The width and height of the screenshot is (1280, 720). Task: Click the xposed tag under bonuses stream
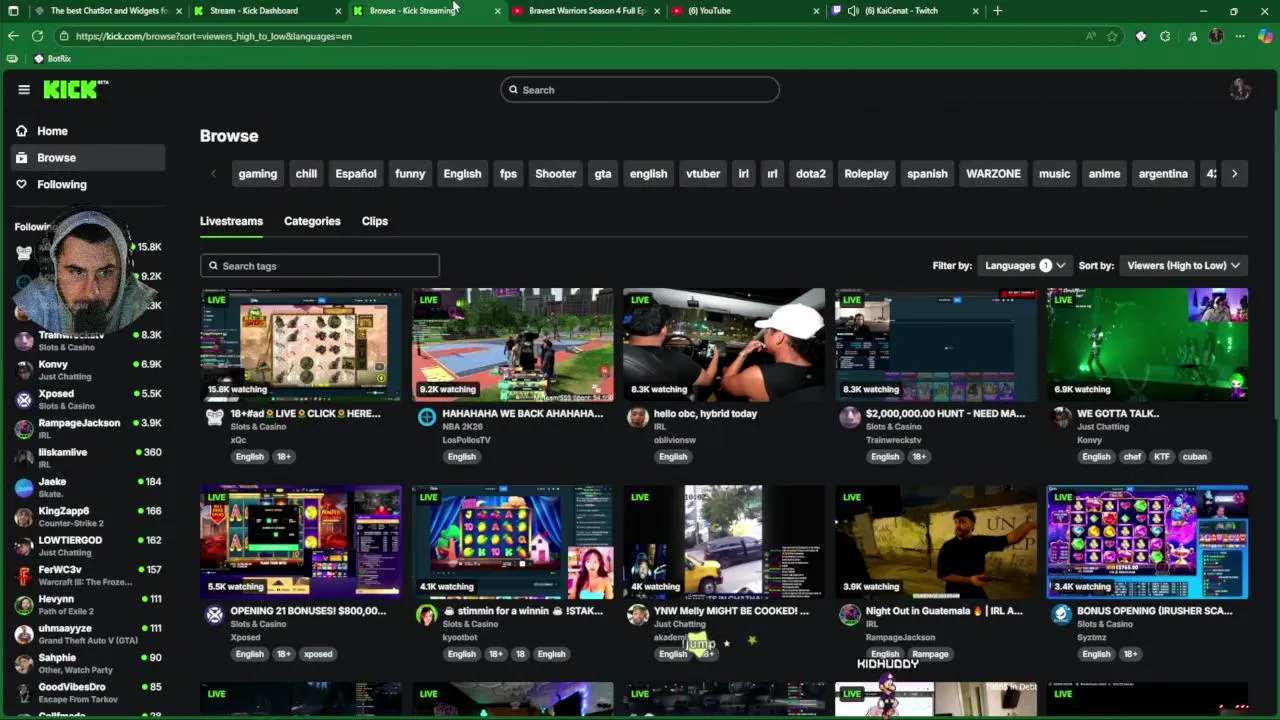(318, 654)
